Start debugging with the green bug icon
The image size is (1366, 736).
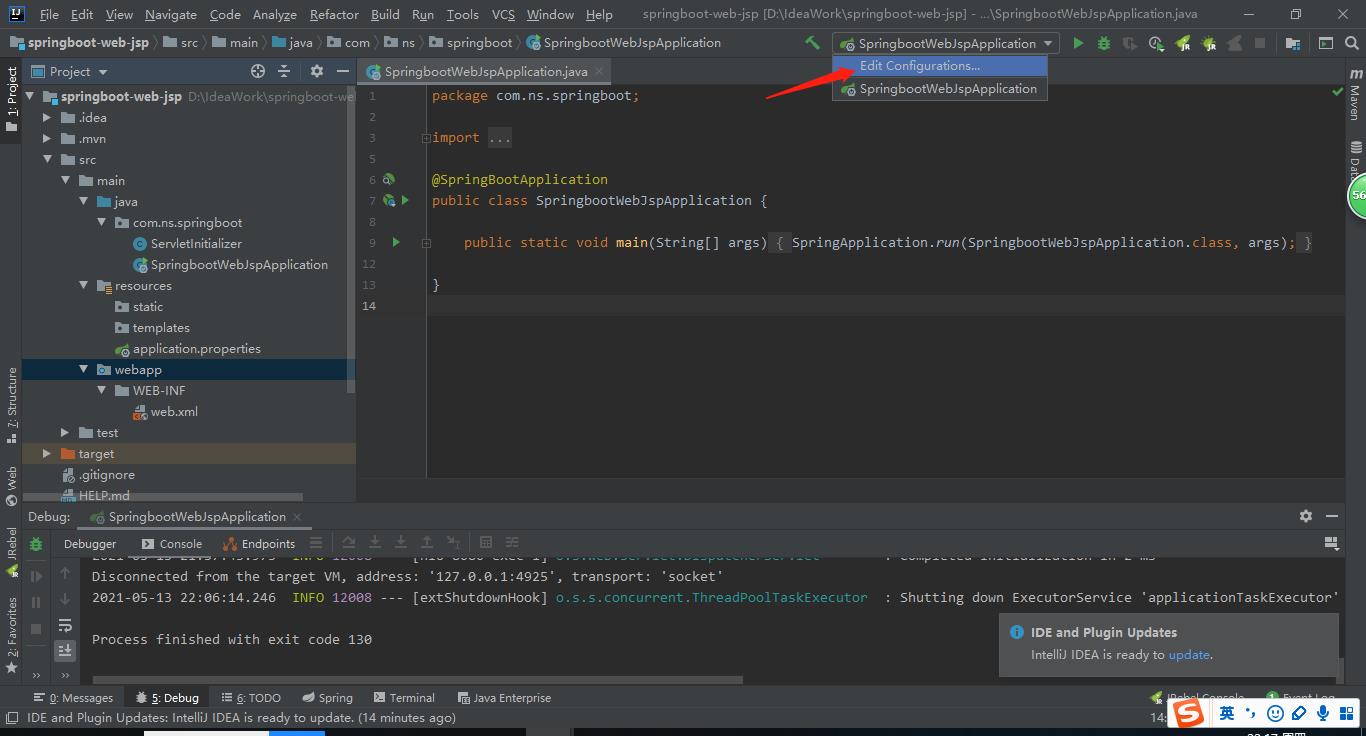tap(1104, 43)
